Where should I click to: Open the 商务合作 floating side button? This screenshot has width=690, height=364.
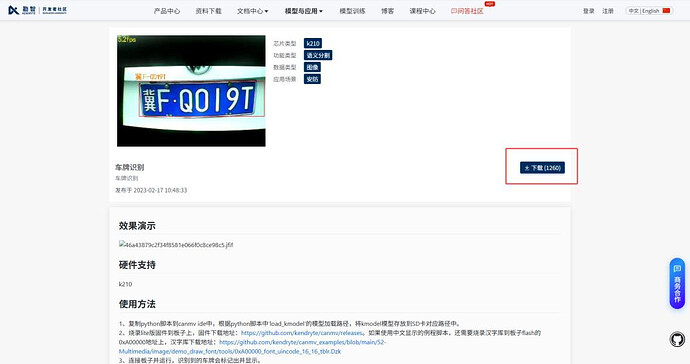click(677, 283)
